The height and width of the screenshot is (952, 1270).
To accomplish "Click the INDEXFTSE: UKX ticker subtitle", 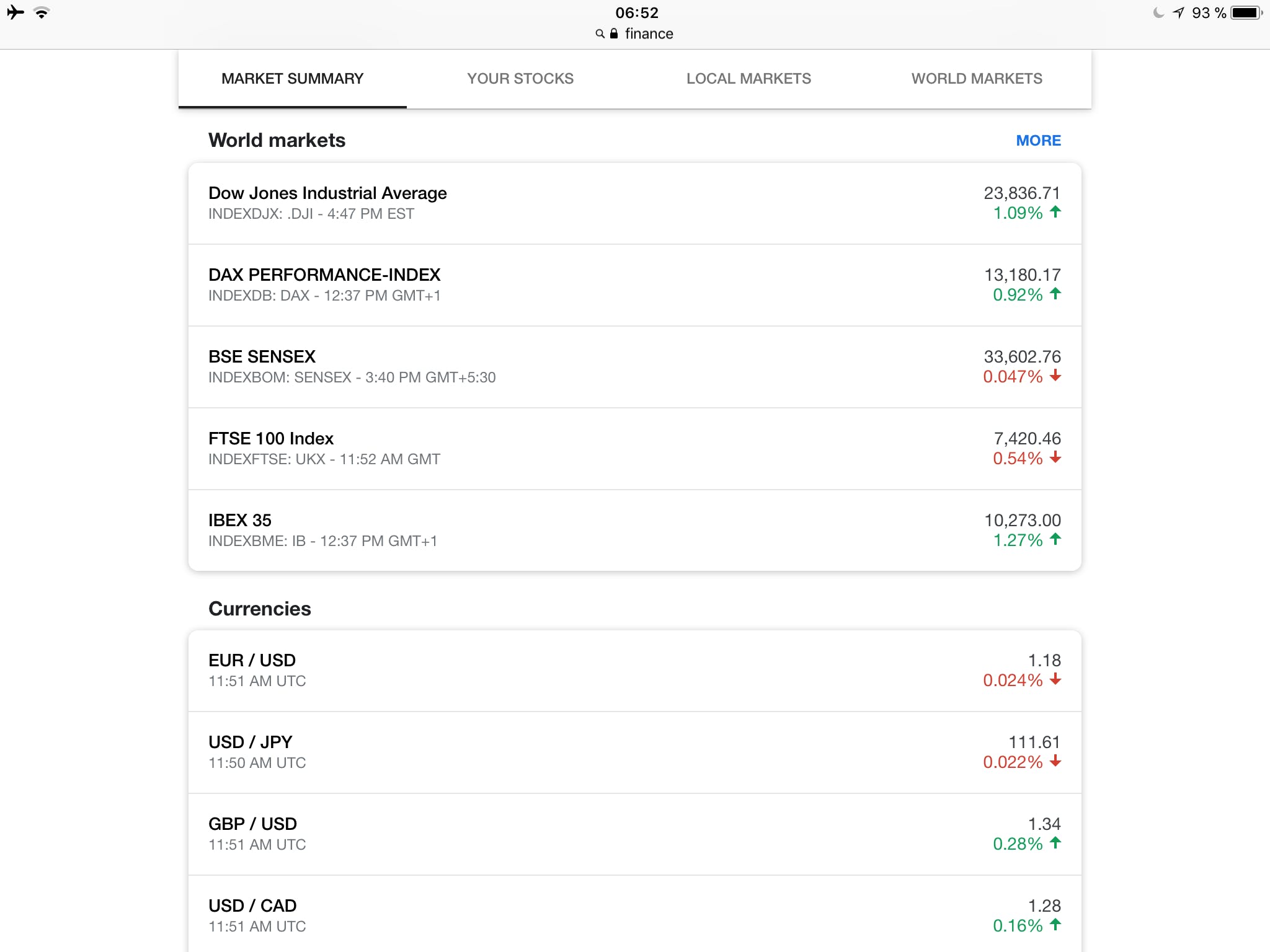I will tap(324, 459).
